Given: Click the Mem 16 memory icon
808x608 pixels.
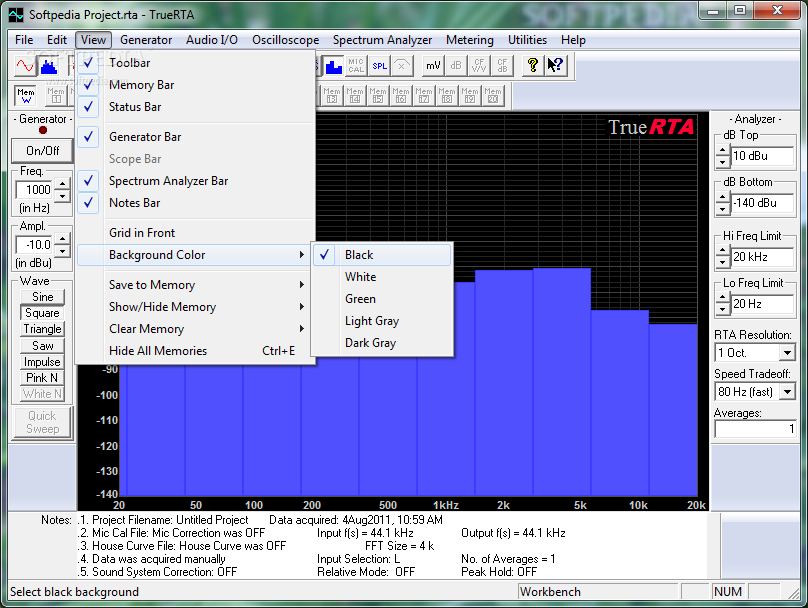Looking at the screenshot, I should tap(401, 95).
